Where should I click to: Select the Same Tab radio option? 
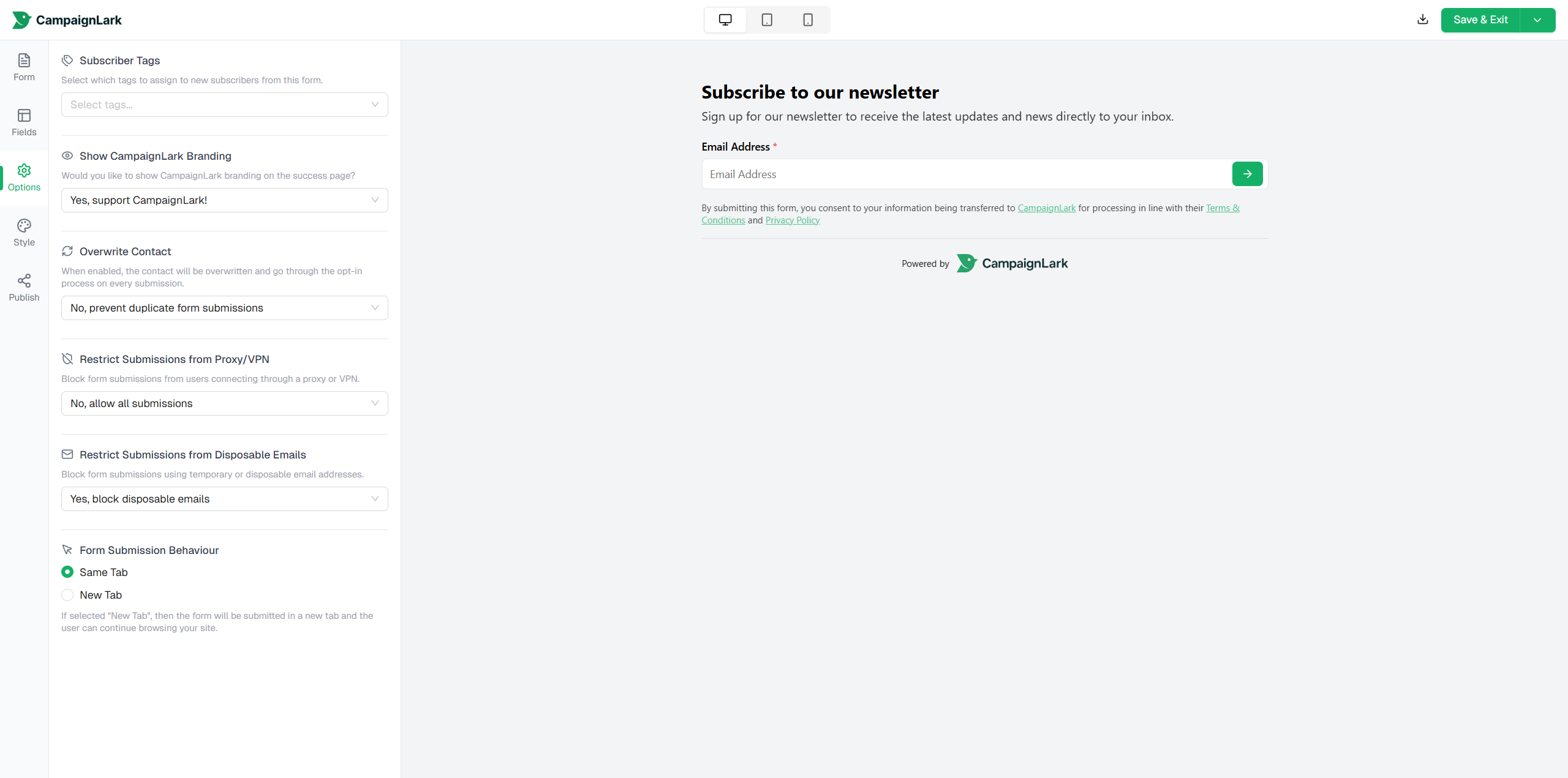pos(67,572)
